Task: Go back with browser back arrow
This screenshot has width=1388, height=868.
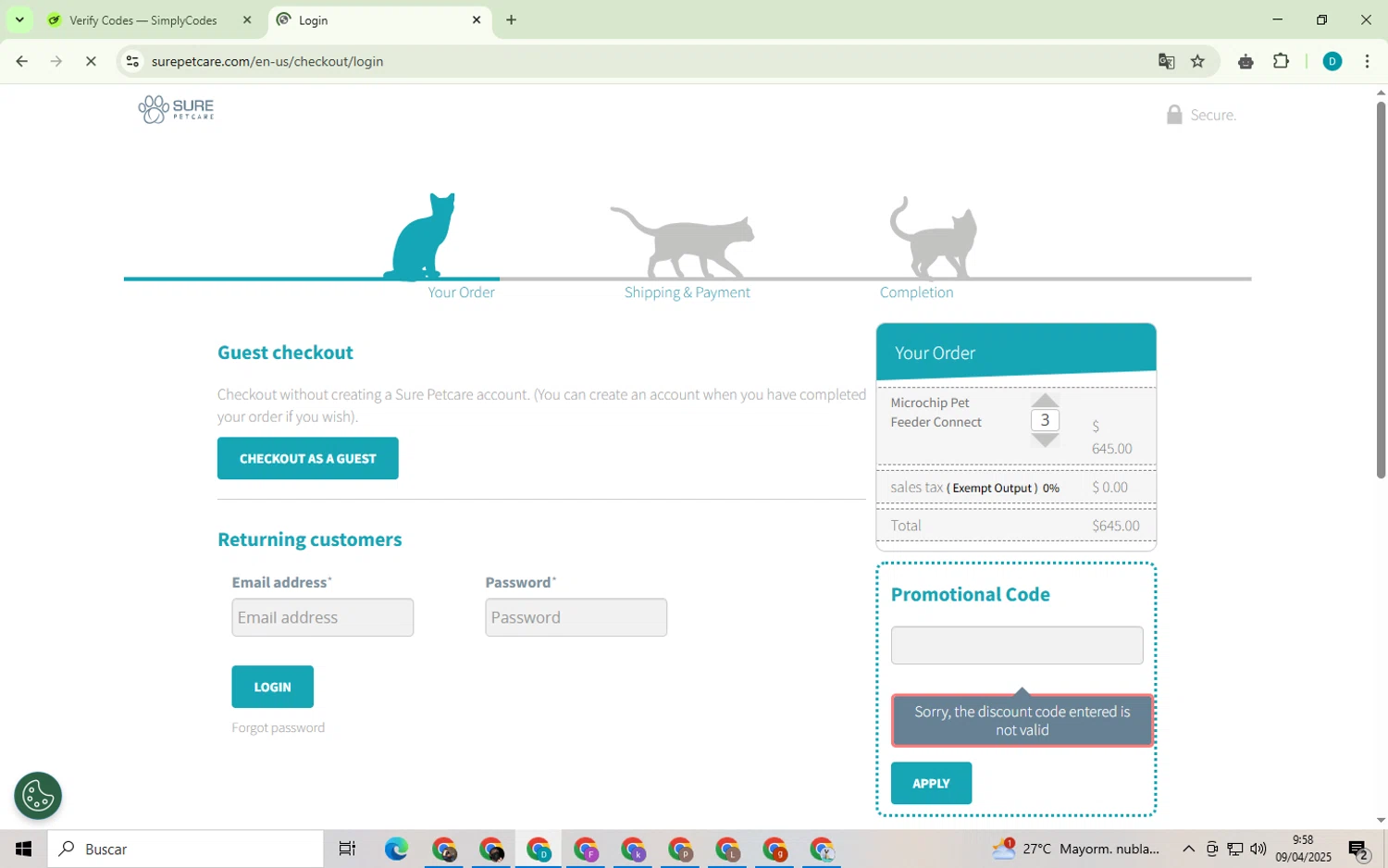Action: pos(21,61)
